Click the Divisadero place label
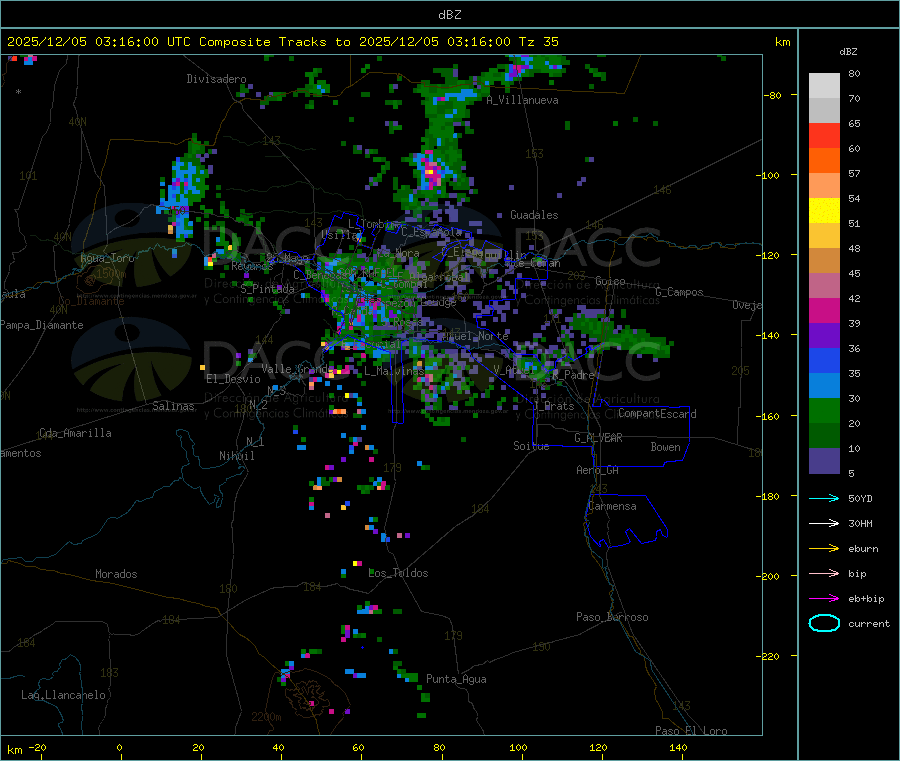The image size is (900, 761). (216, 79)
